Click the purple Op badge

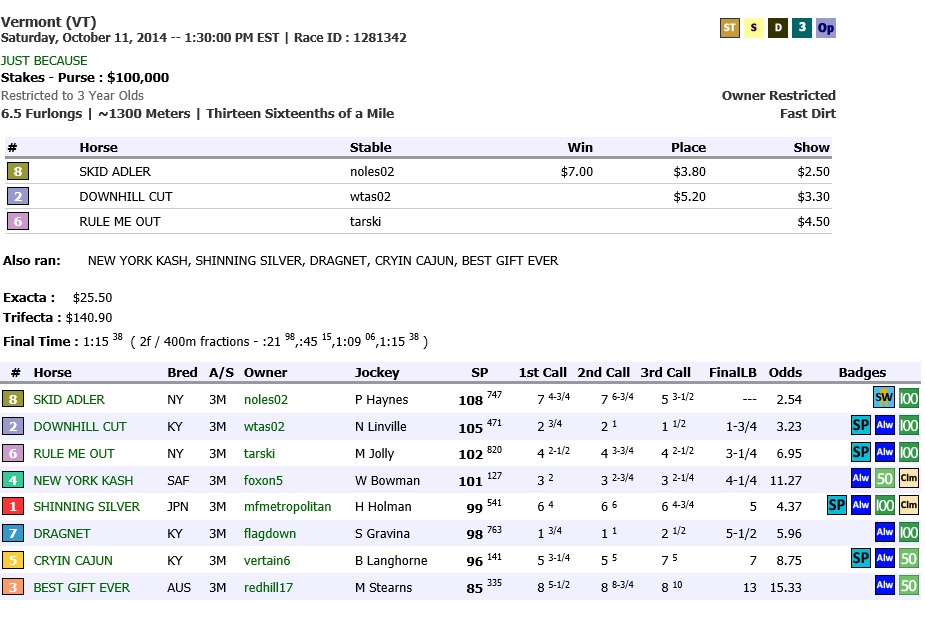[x=826, y=28]
